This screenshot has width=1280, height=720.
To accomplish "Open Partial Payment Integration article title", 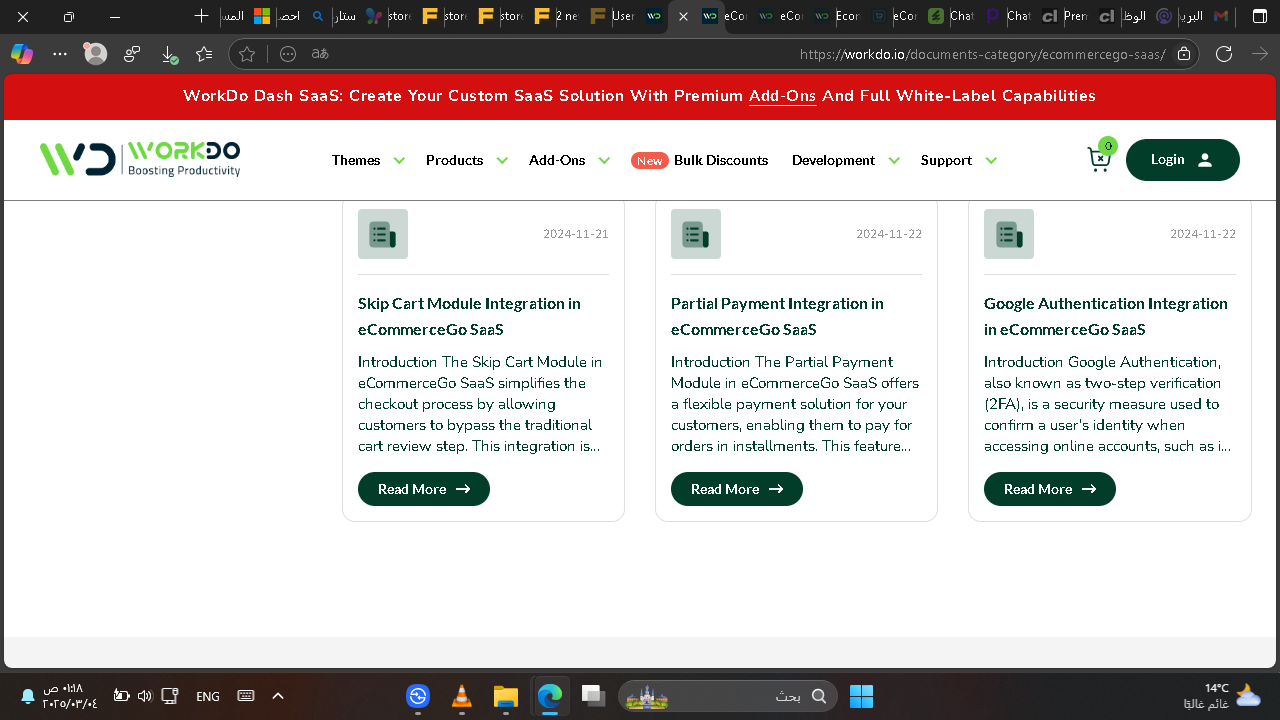I will (777, 316).
